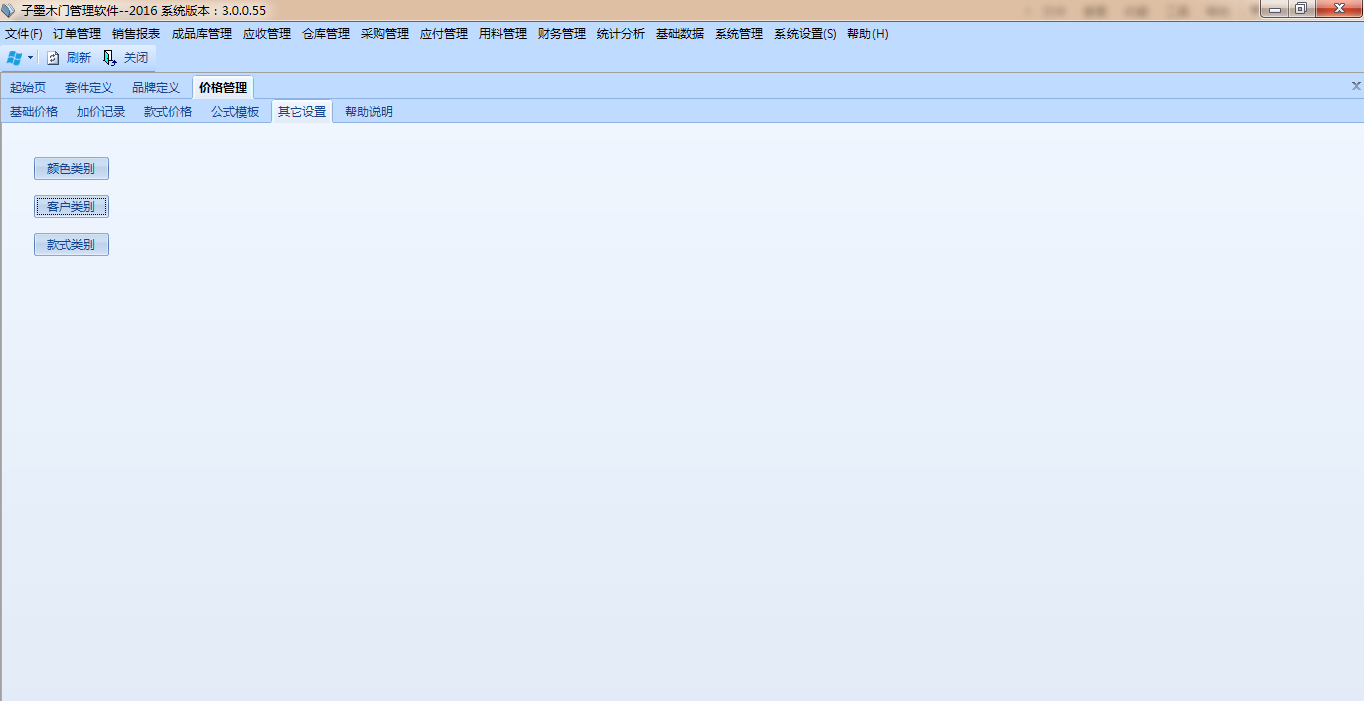Viewport: 1364px width, 701px height.
Task: Open the 财务管理 menu
Action: point(561,34)
